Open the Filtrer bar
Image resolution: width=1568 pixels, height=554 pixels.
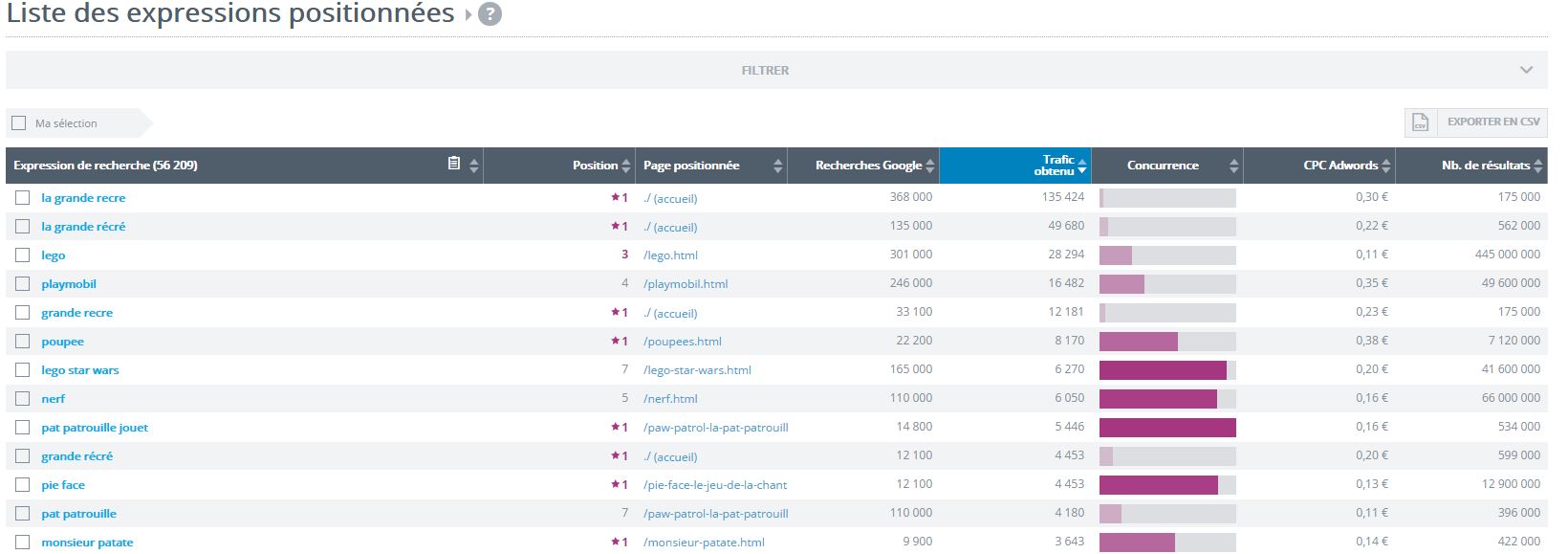pyautogui.click(x=765, y=70)
